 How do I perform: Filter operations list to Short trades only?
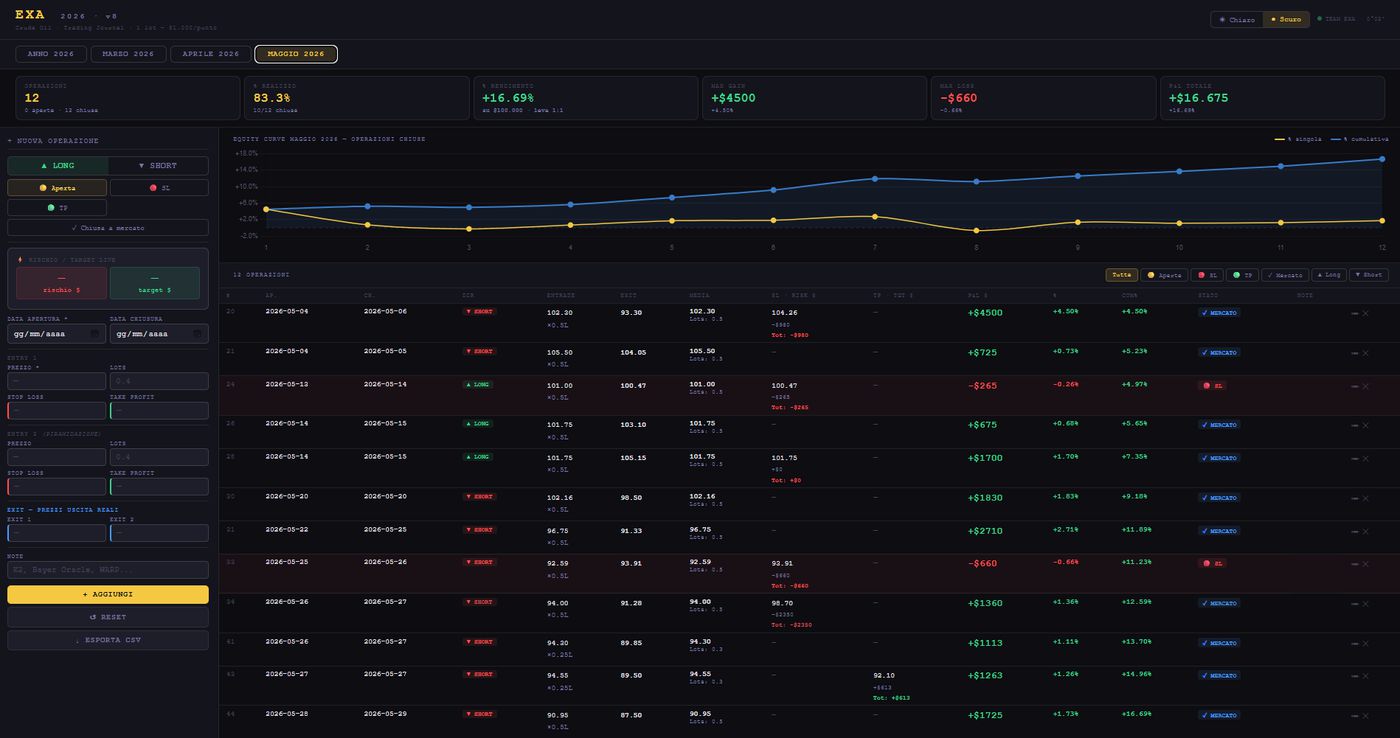[x=1369, y=275]
